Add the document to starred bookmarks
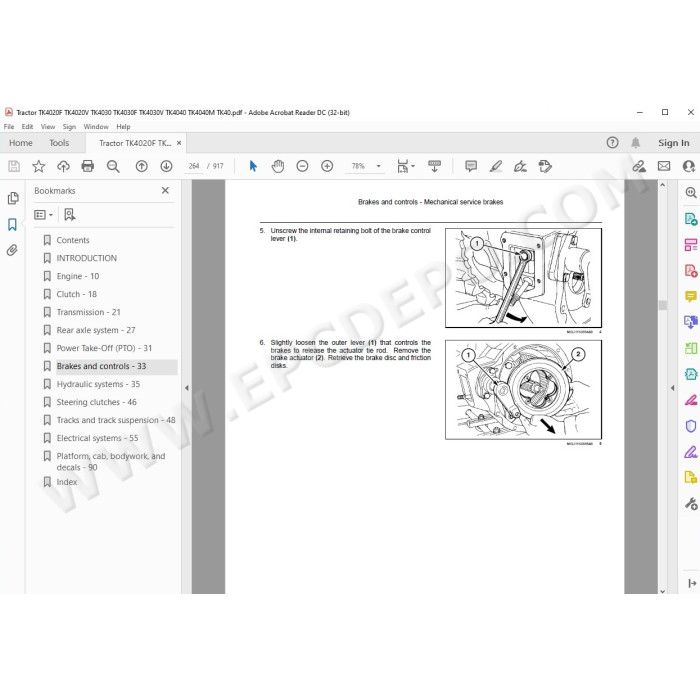Viewport: 700px width, 700px height. coord(39,167)
